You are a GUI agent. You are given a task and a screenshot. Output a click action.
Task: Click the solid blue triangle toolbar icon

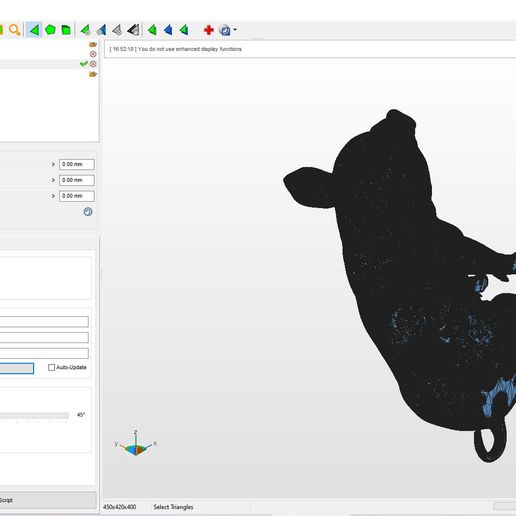[x=168, y=30]
